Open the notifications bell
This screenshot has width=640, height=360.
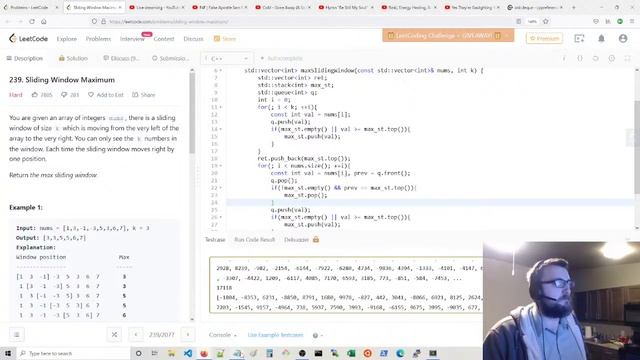[601, 38]
